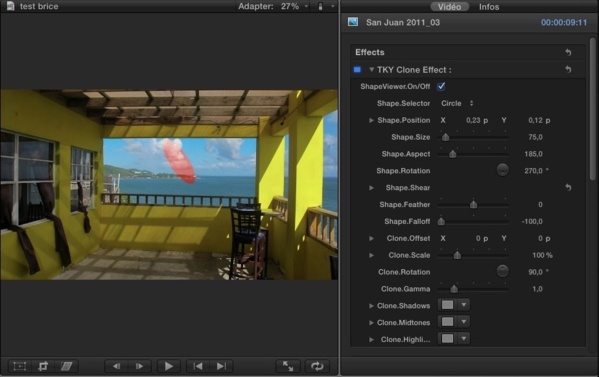Uncheck ShapeViewer.On/Off checkbox
This screenshot has height=377, width=599.
441,86
